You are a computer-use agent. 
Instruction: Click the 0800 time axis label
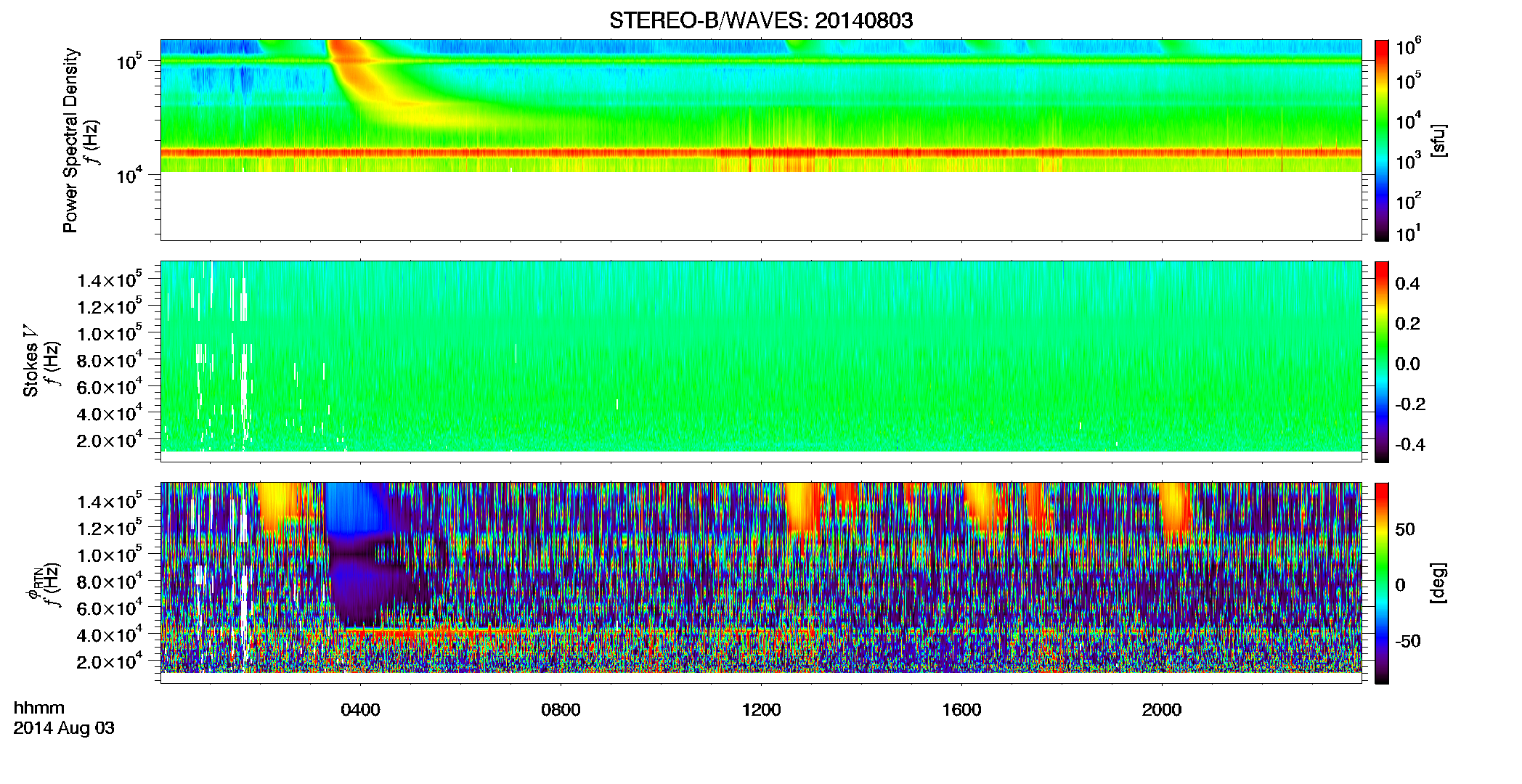561,710
